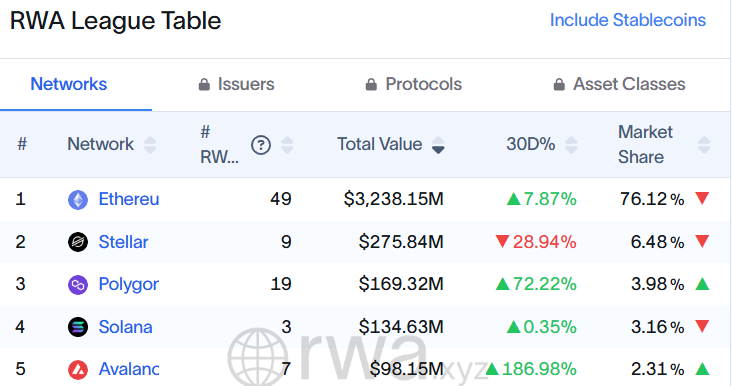This screenshot has height=386, width=732.
Task: Sort by Total Value arrows
Action: point(438,145)
